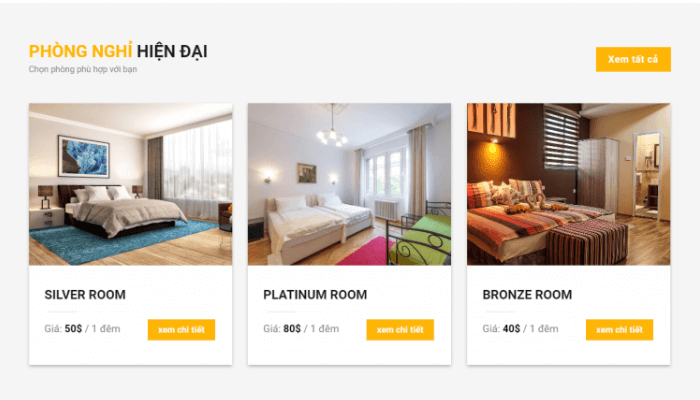Click the subtitle 'Chọn phòng phù hợp với bạn'

pos(83,69)
